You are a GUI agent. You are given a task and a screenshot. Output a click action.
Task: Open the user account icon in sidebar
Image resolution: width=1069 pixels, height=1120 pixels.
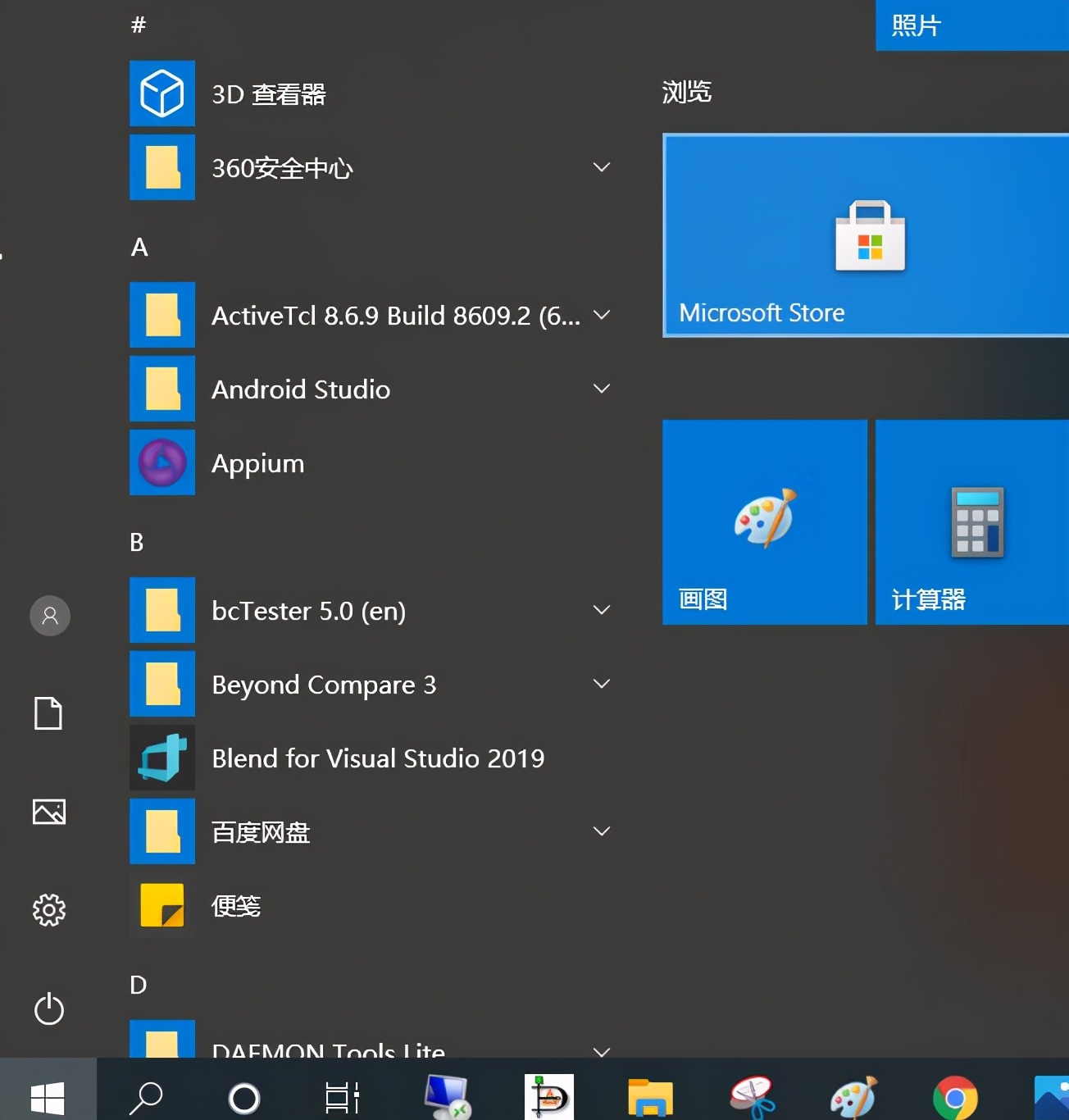(50, 615)
